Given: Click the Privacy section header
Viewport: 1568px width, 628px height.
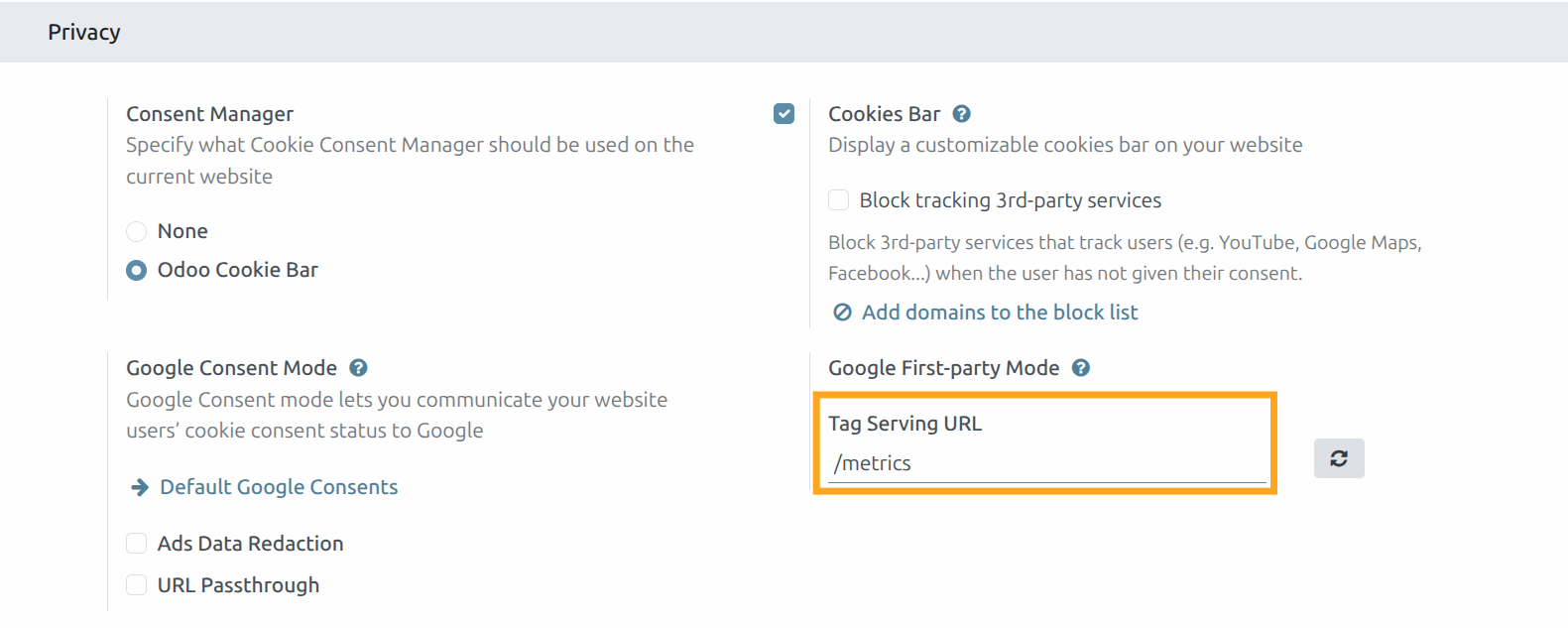Looking at the screenshot, I should [x=84, y=33].
